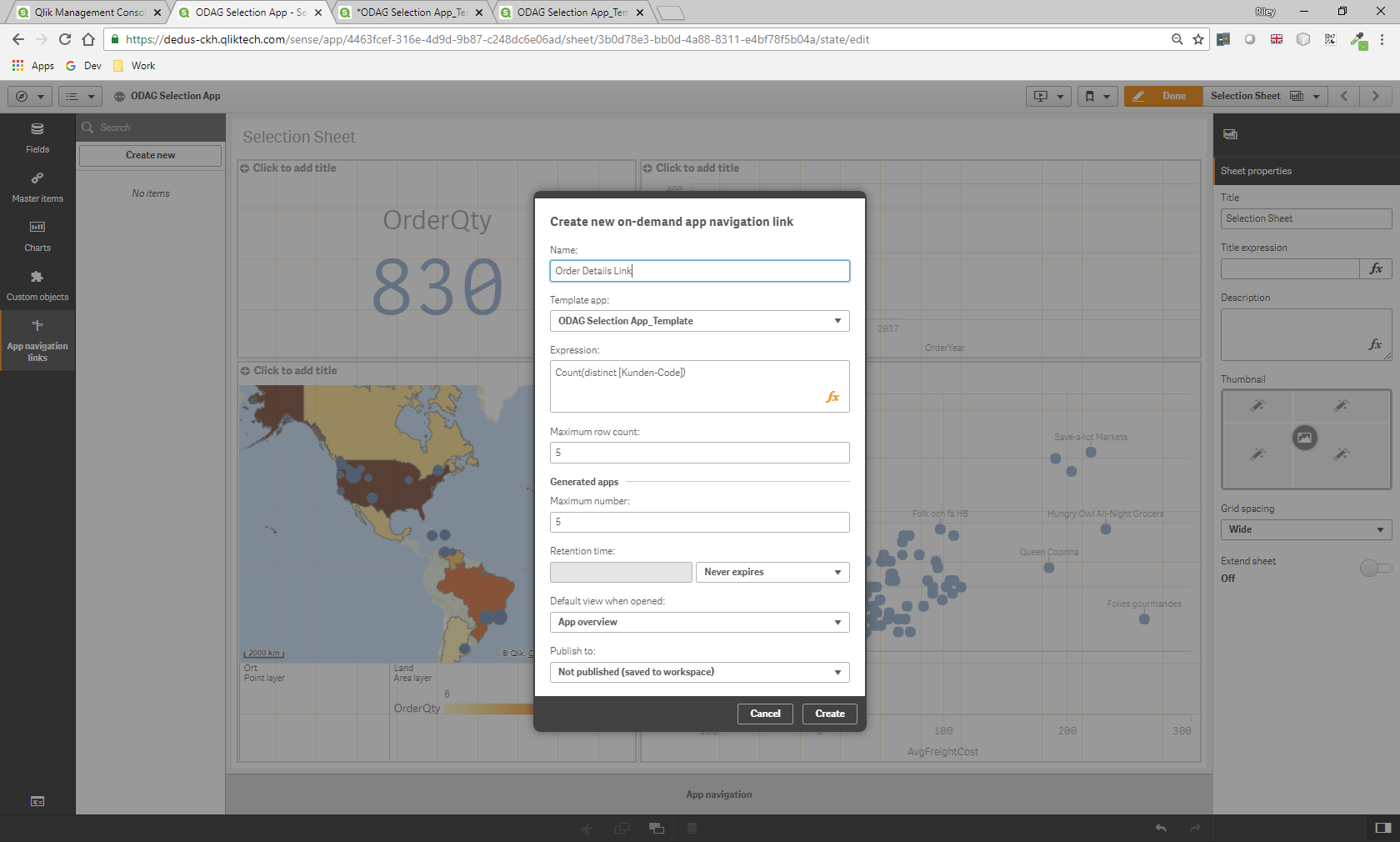Click Cancel in the dialog
Screen dimensions: 1400x842
765,714
